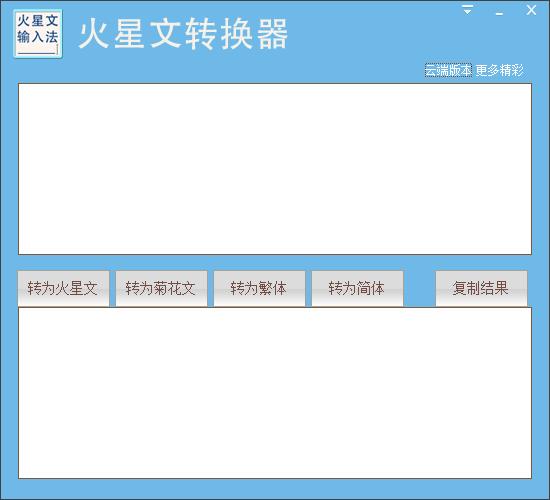The image size is (550, 500).
Task: Close the 火星文转换器 window
Action: click(x=531, y=10)
